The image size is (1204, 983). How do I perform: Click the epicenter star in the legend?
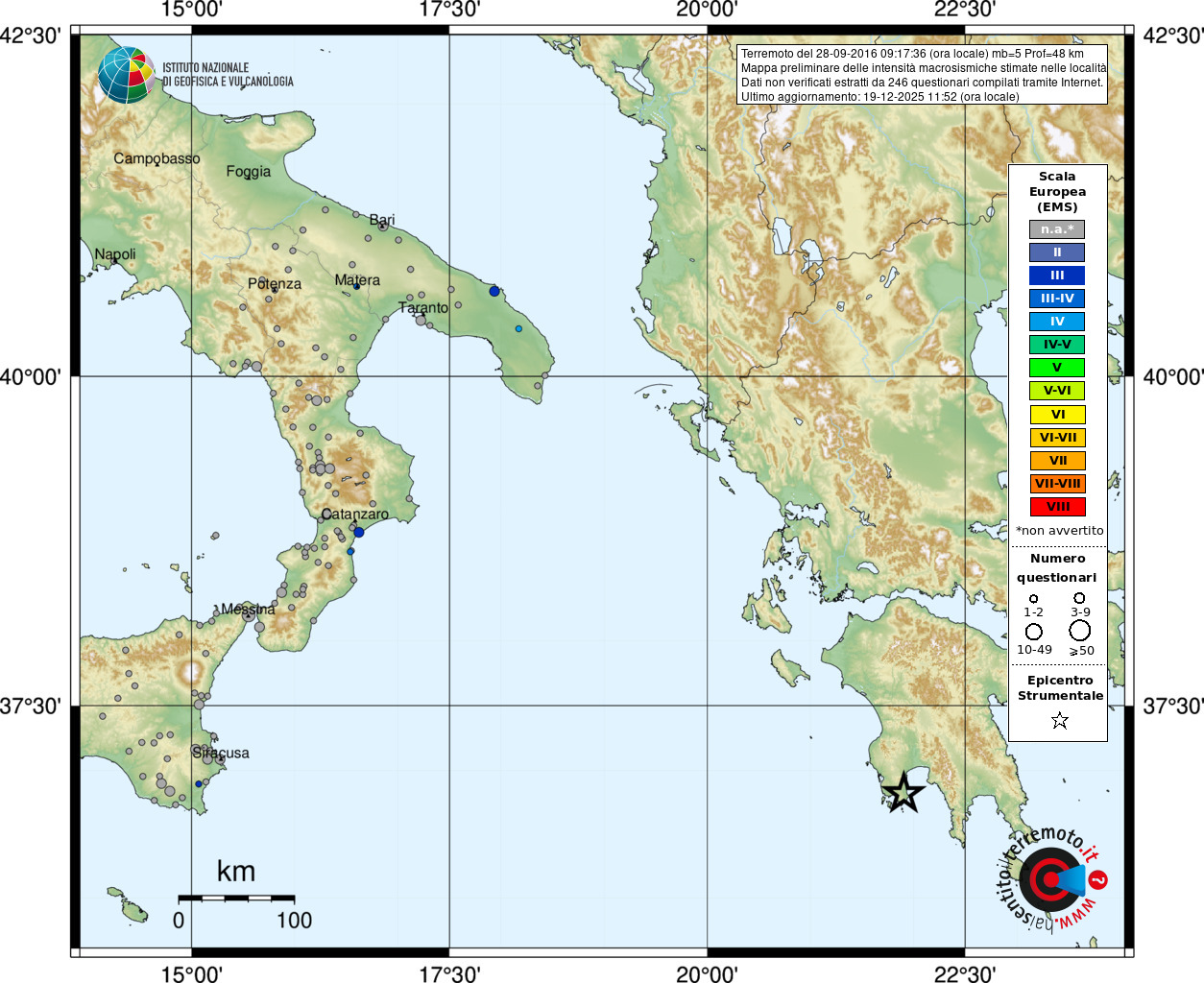(1059, 720)
